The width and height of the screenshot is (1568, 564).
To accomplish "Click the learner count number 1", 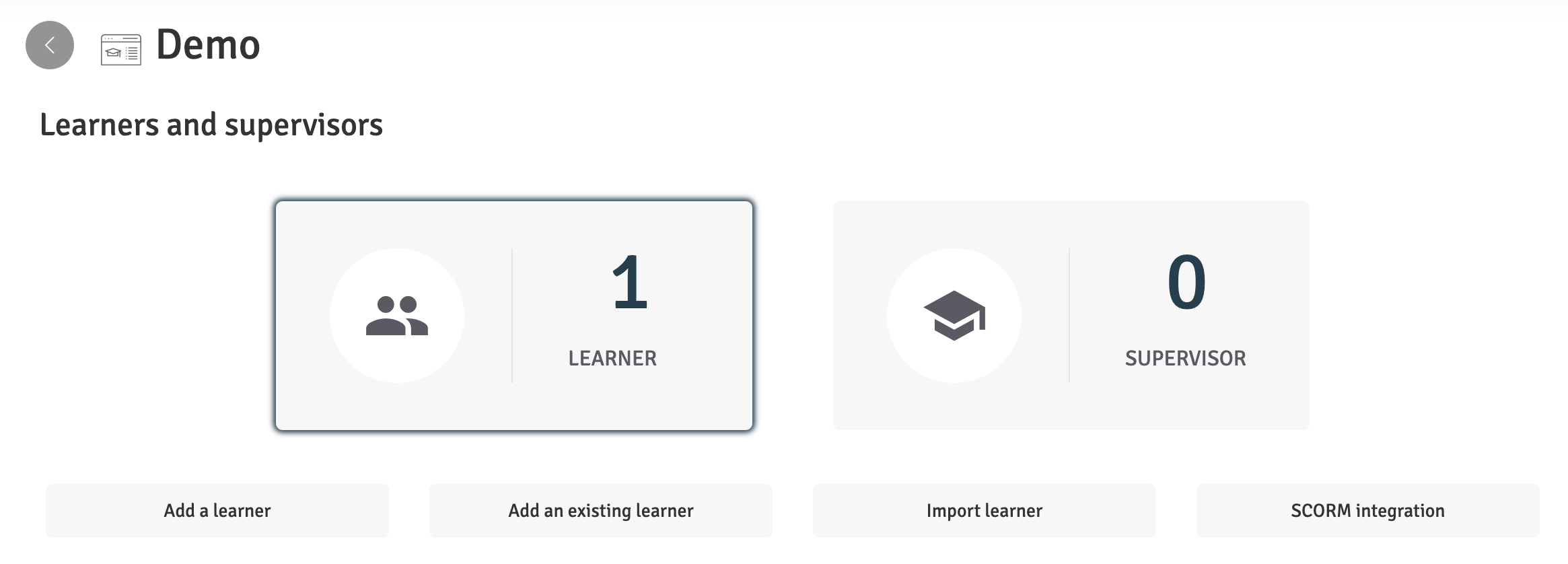I will [x=630, y=282].
